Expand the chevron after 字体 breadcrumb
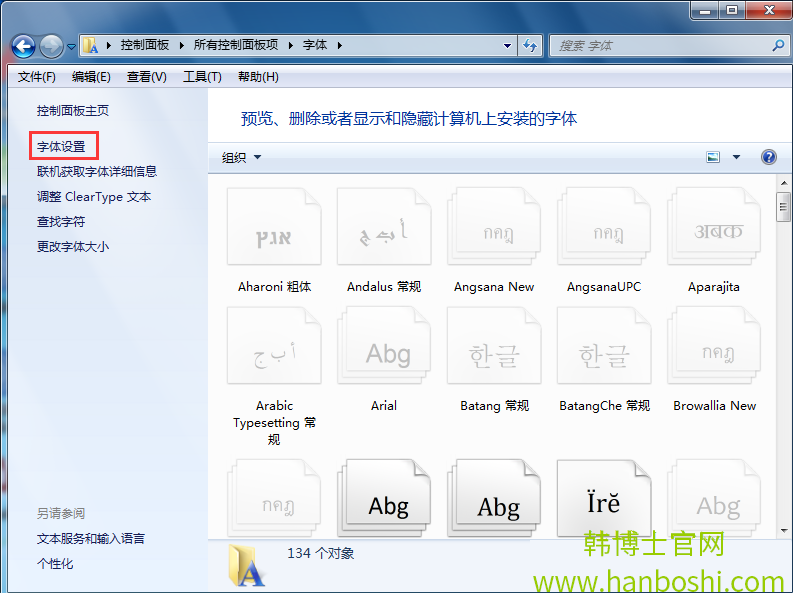This screenshot has height=593, width=793. [339, 45]
